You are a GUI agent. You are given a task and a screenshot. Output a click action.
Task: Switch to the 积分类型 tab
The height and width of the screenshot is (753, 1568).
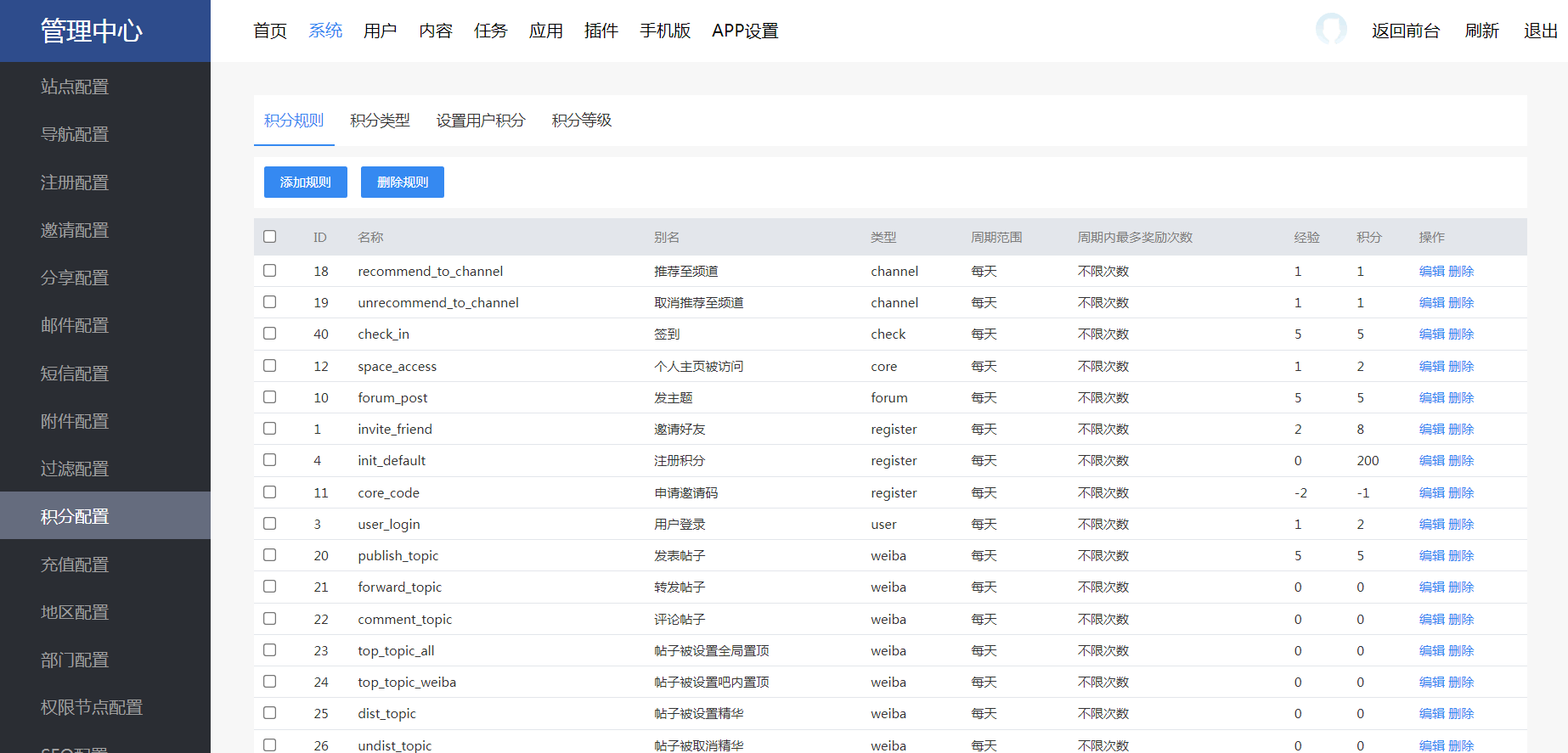point(380,121)
